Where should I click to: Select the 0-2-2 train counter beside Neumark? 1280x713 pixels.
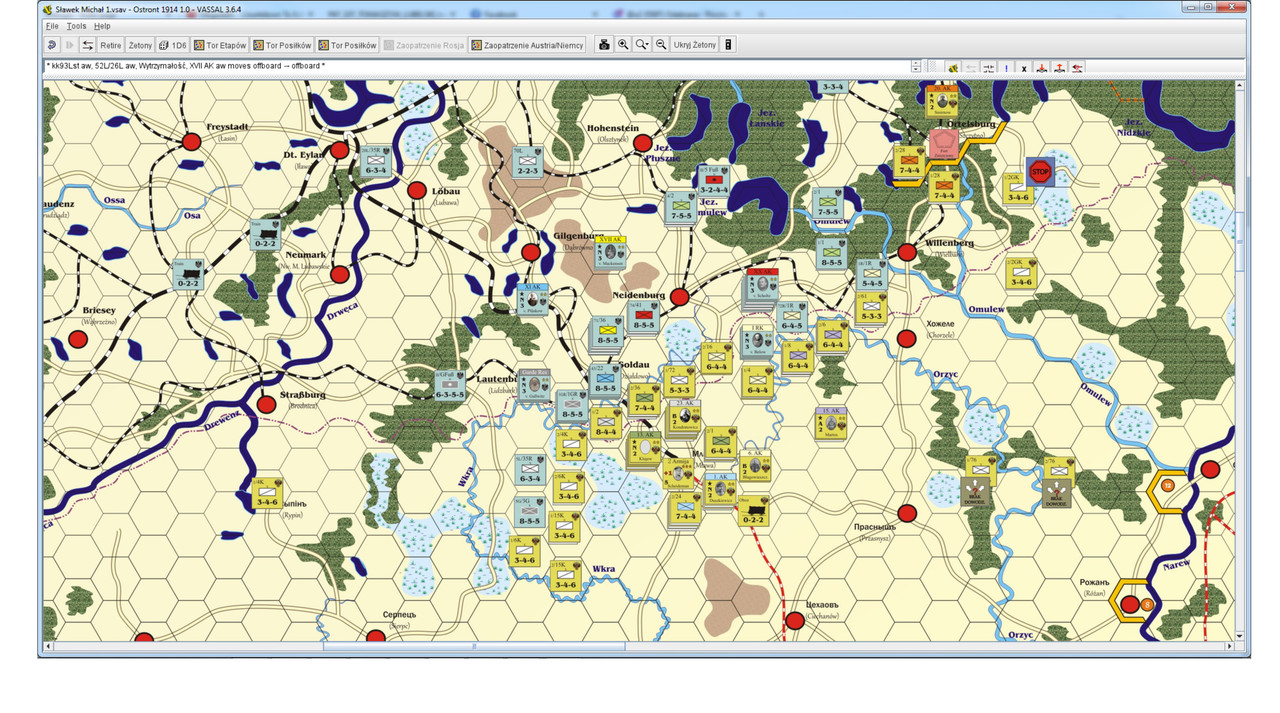click(x=265, y=234)
